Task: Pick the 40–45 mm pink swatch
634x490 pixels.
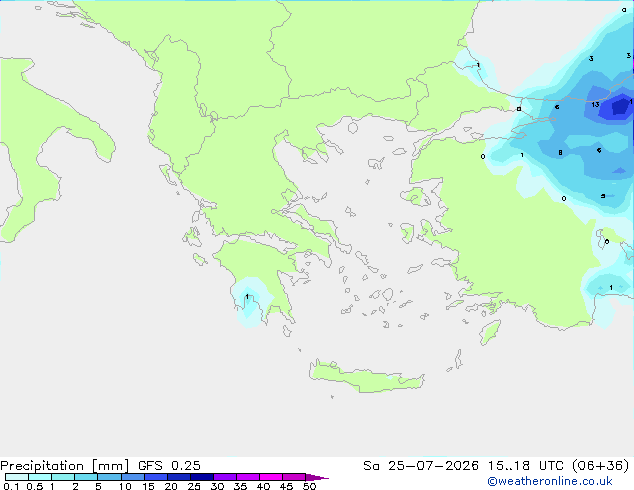Action: 271,477
